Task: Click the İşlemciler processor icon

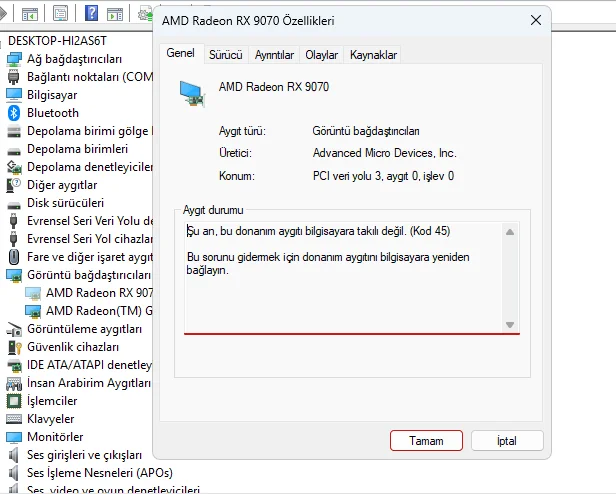Action: pyautogui.click(x=14, y=401)
